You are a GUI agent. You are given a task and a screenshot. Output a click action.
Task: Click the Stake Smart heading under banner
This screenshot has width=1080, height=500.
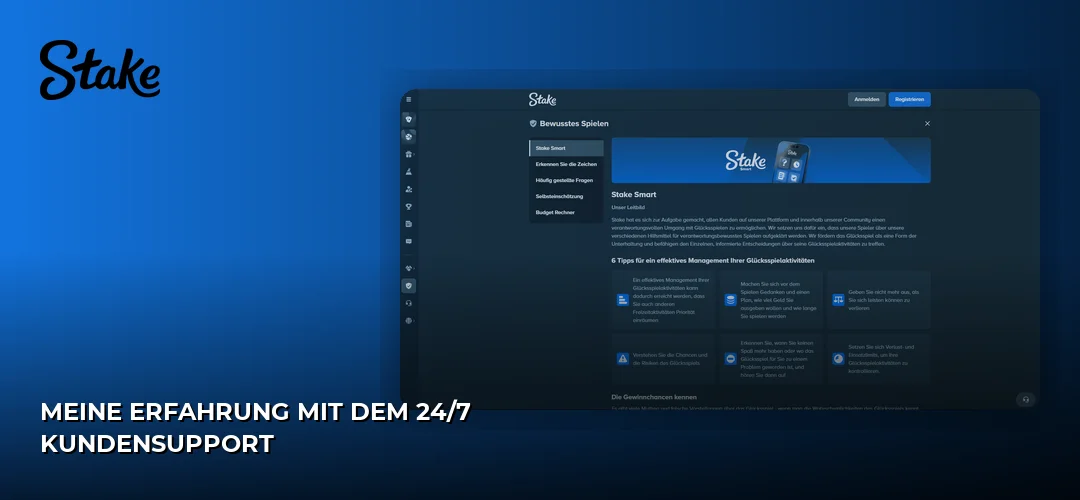coord(634,195)
